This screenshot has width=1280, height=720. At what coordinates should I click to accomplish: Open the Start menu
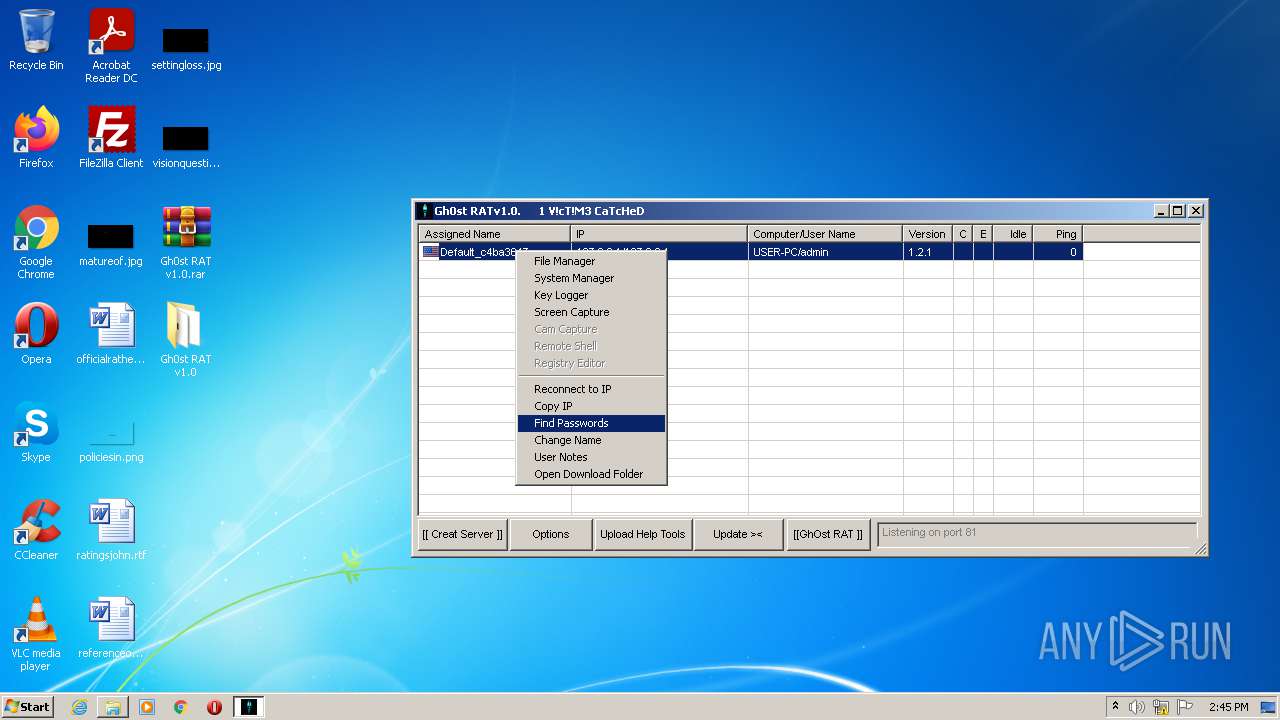[x=28, y=707]
